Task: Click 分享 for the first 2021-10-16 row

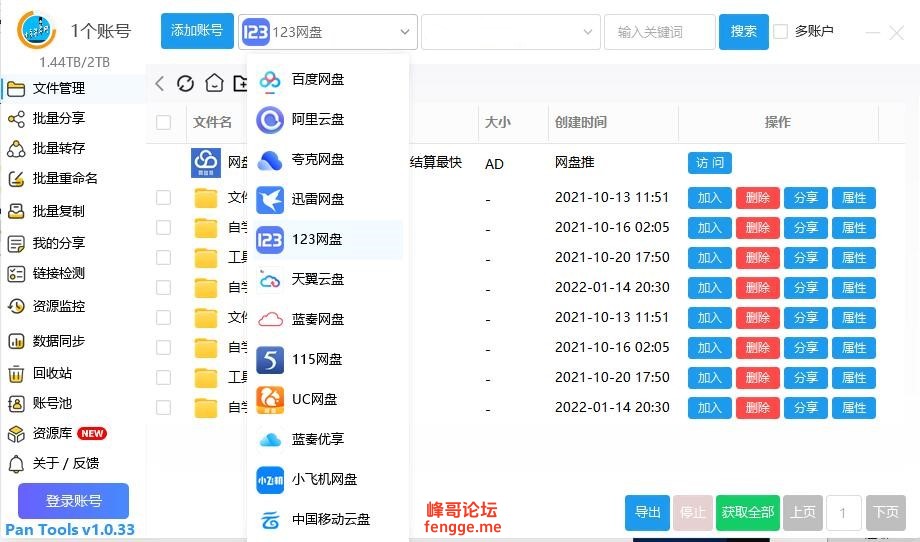Action: (806, 228)
